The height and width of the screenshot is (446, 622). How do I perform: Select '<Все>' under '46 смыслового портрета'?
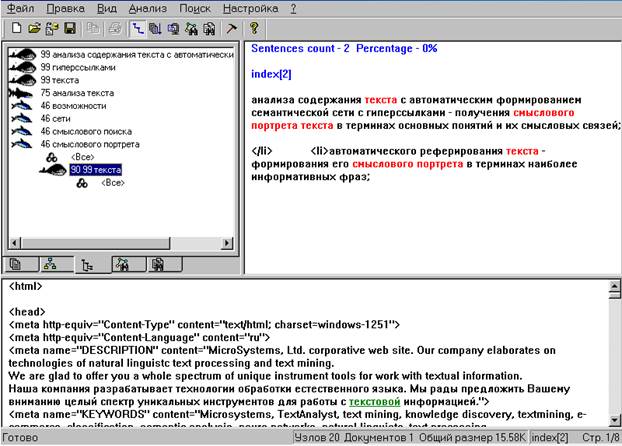[x=82, y=157]
